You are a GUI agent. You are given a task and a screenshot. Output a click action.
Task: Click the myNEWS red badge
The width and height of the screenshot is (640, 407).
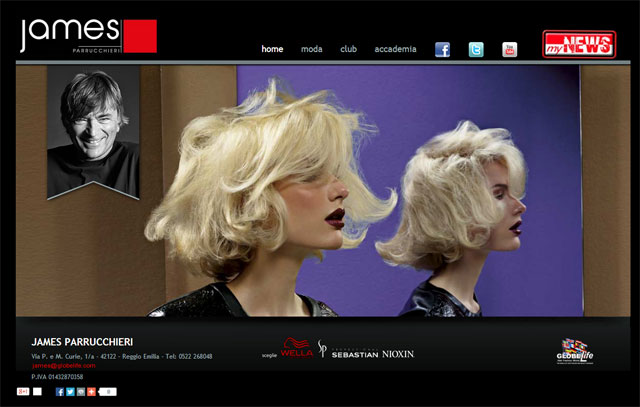point(579,44)
